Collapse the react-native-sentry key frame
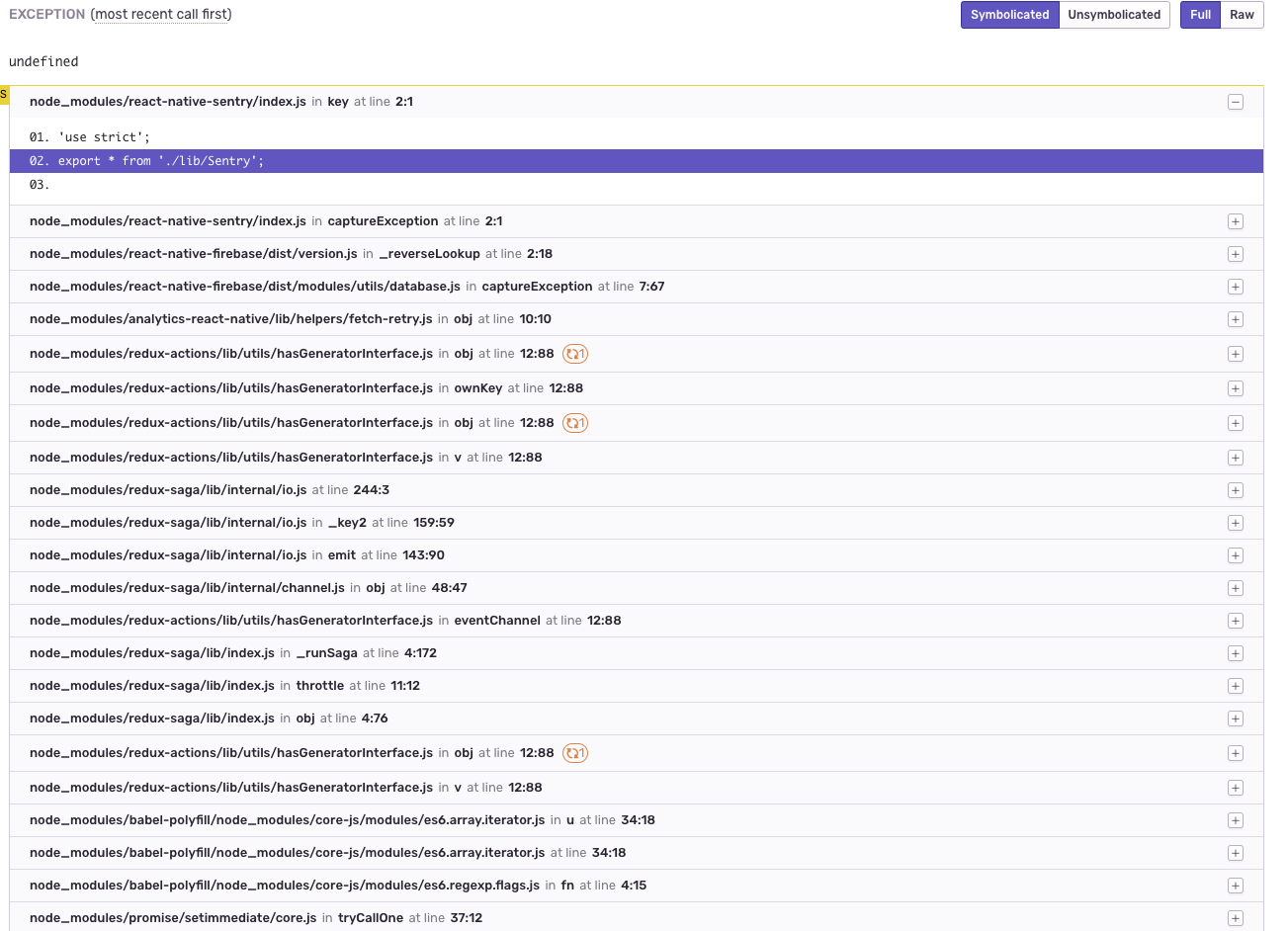 pos(1235,102)
